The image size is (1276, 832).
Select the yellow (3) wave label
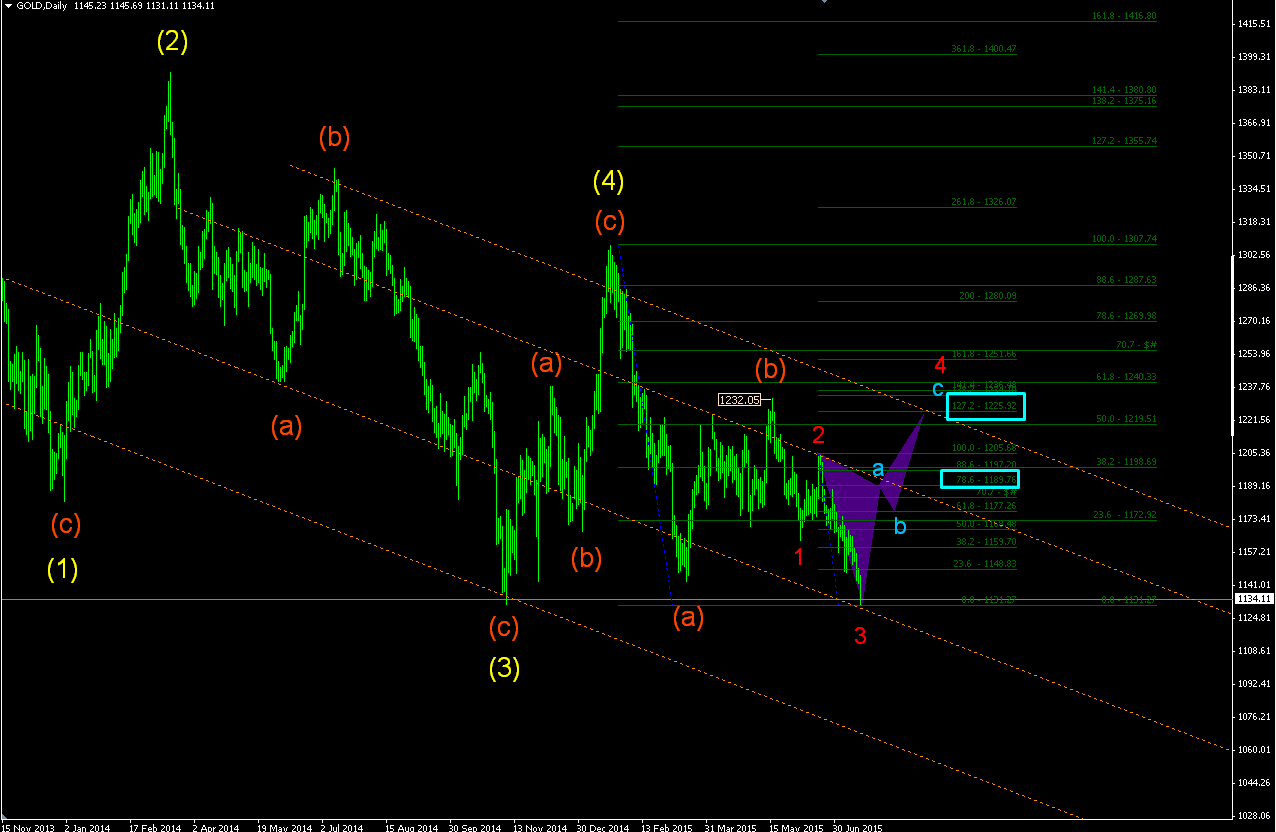[504, 667]
